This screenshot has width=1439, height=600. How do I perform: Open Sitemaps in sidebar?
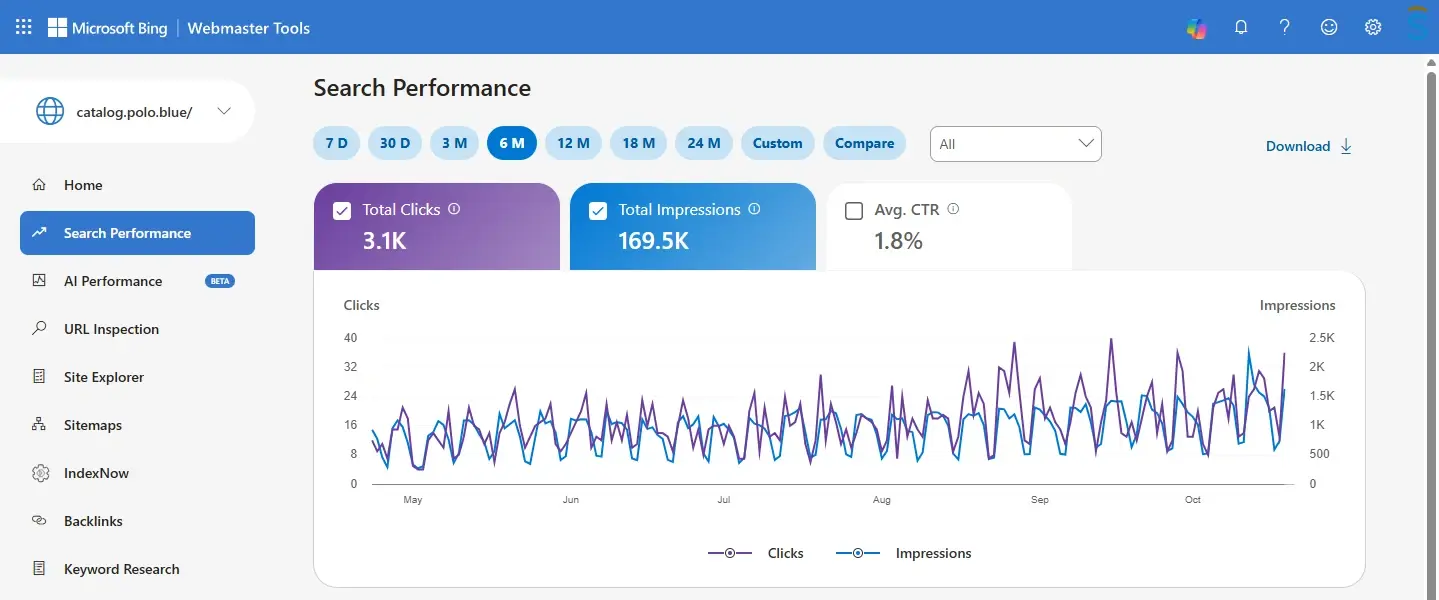(137, 425)
